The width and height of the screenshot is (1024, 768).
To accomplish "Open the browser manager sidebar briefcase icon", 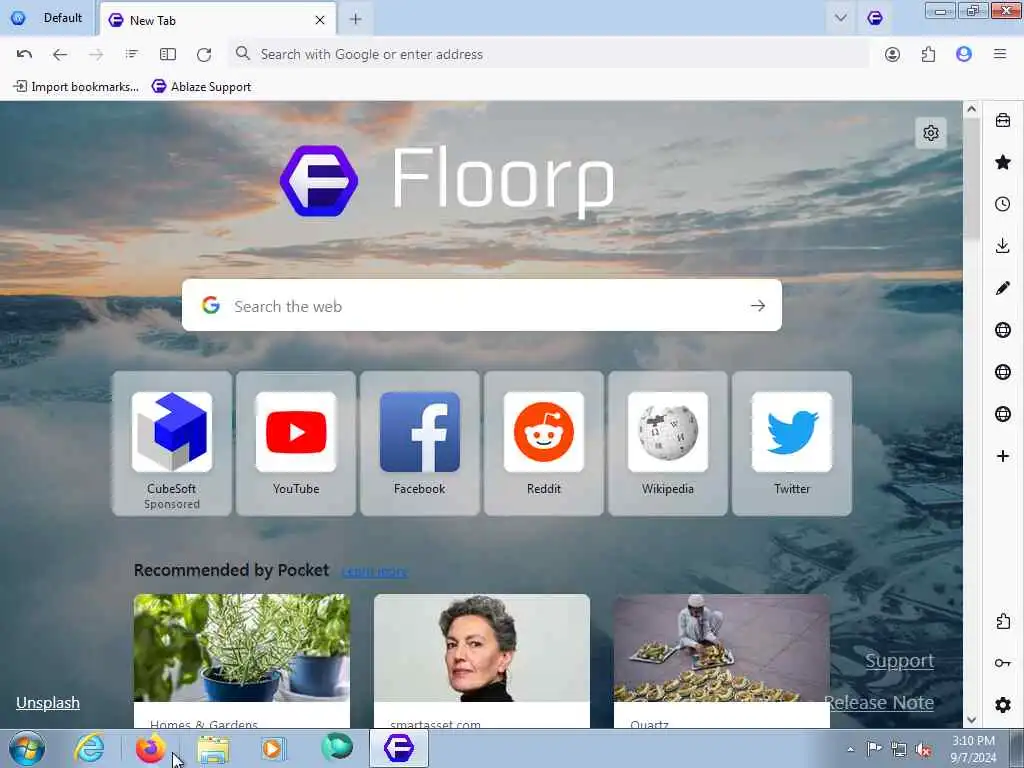I will click(1003, 120).
